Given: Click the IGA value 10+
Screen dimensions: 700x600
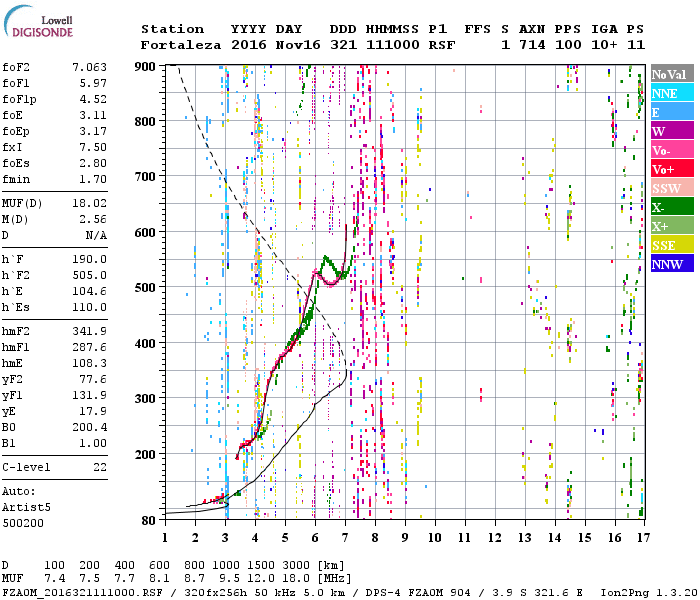Looking at the screenshot, I should (604, 45).
